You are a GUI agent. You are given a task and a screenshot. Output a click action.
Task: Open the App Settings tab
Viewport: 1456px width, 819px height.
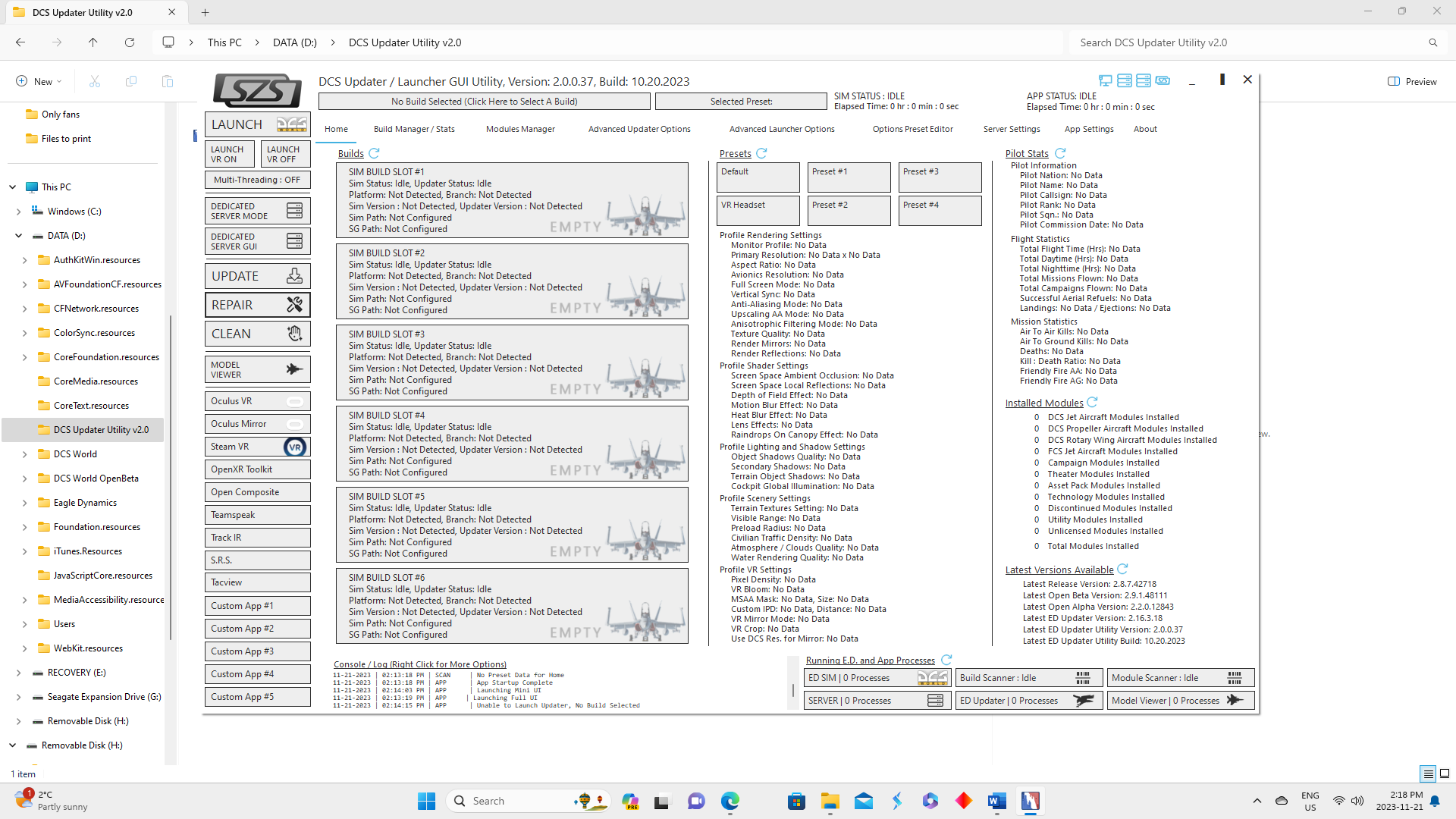[1089, 129]
